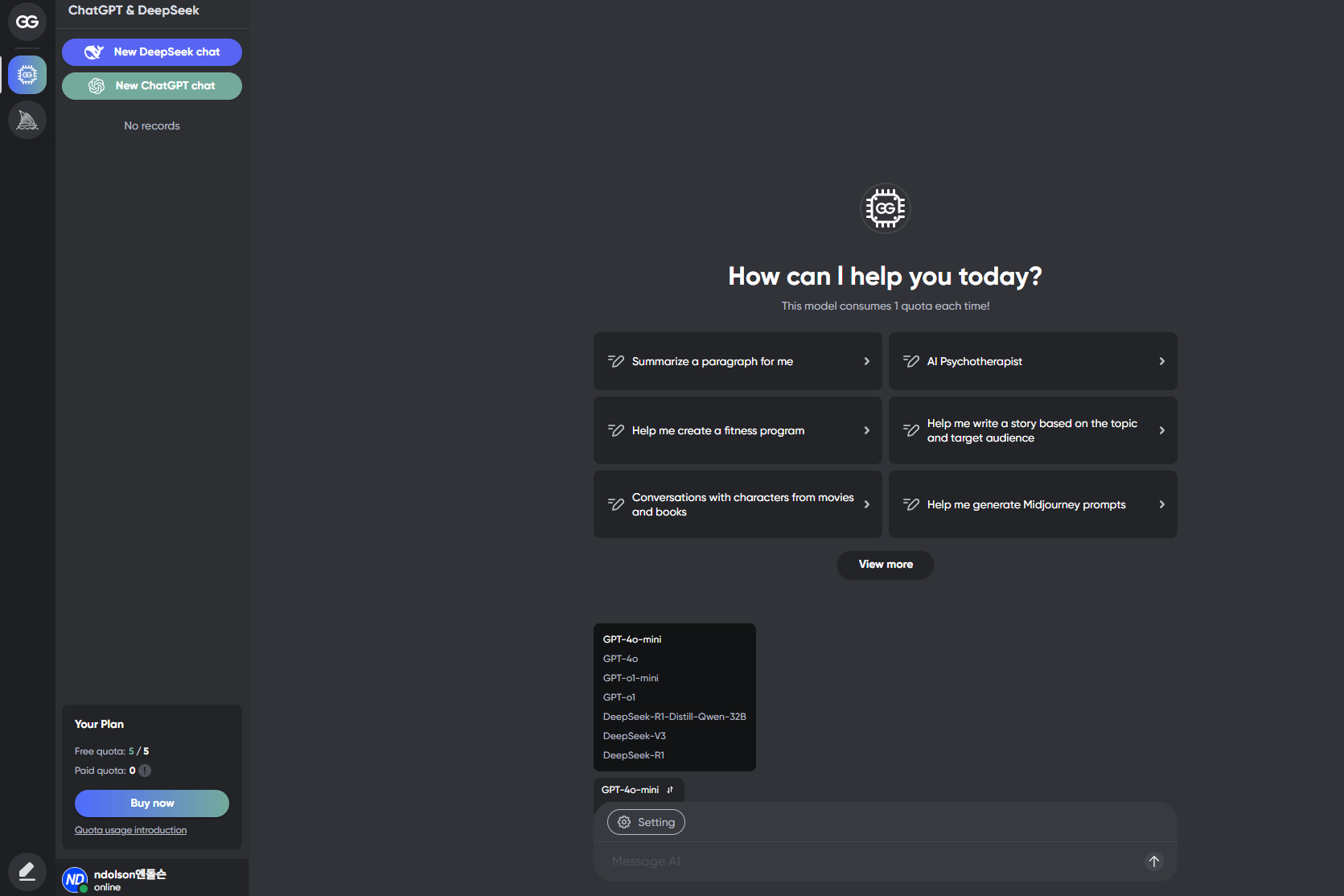
Task: Open the shark fin sidebar icon
Action: tap(27, 121)
